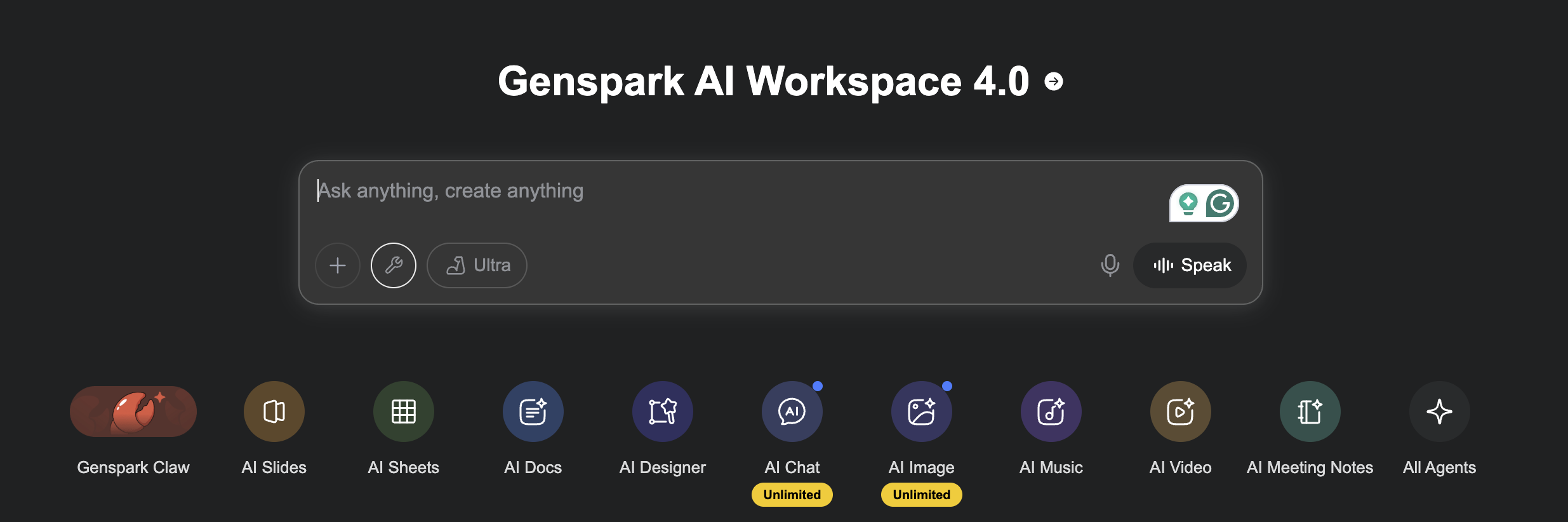Screen dimensions: 1568x522
Task: Toggle the tools wrench button
Action: pyautogui.click(x=394, y=265)
